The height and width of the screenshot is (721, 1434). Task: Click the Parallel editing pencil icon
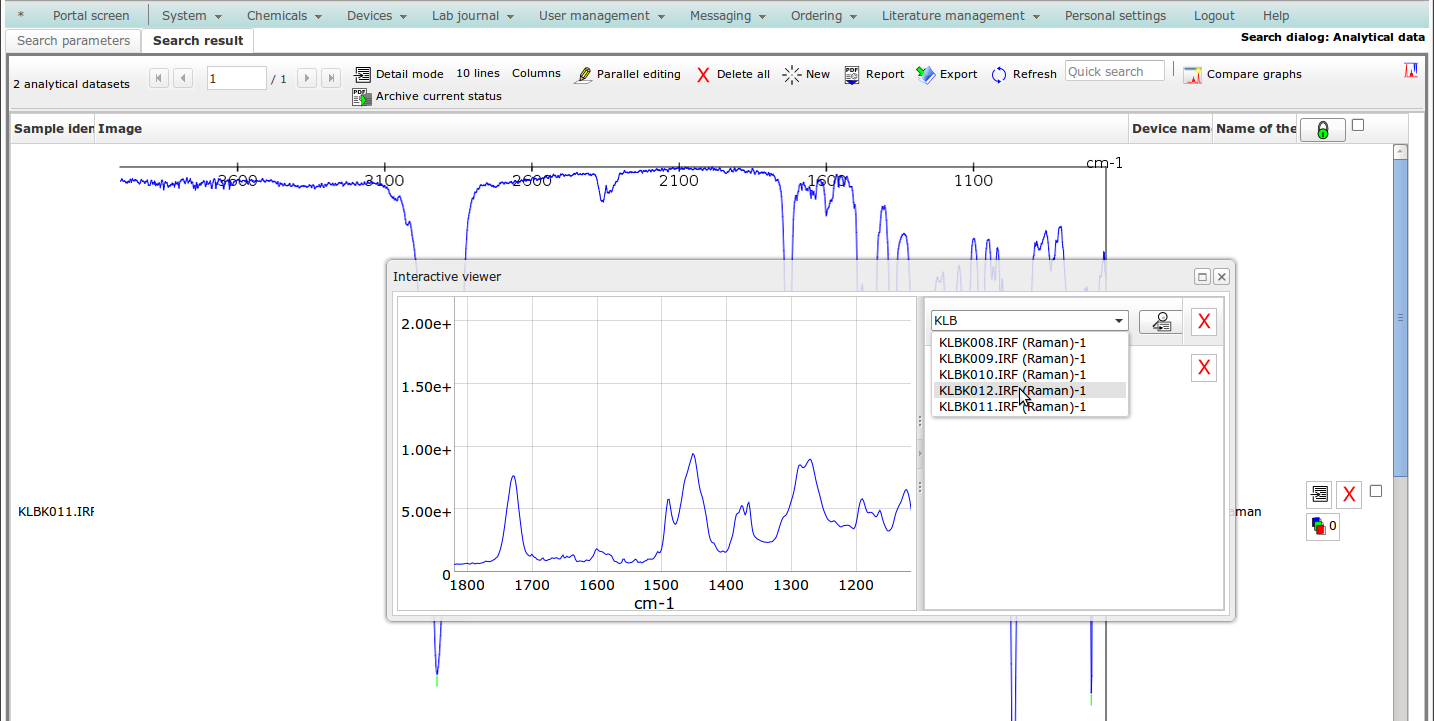point(583,75)
